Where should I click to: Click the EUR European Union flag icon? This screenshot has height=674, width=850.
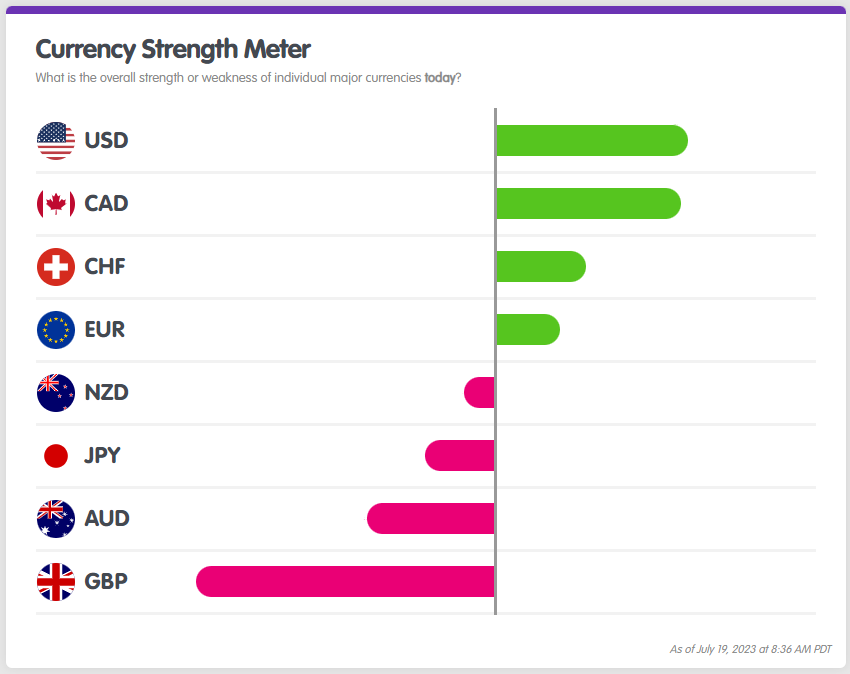click(56, 330)
